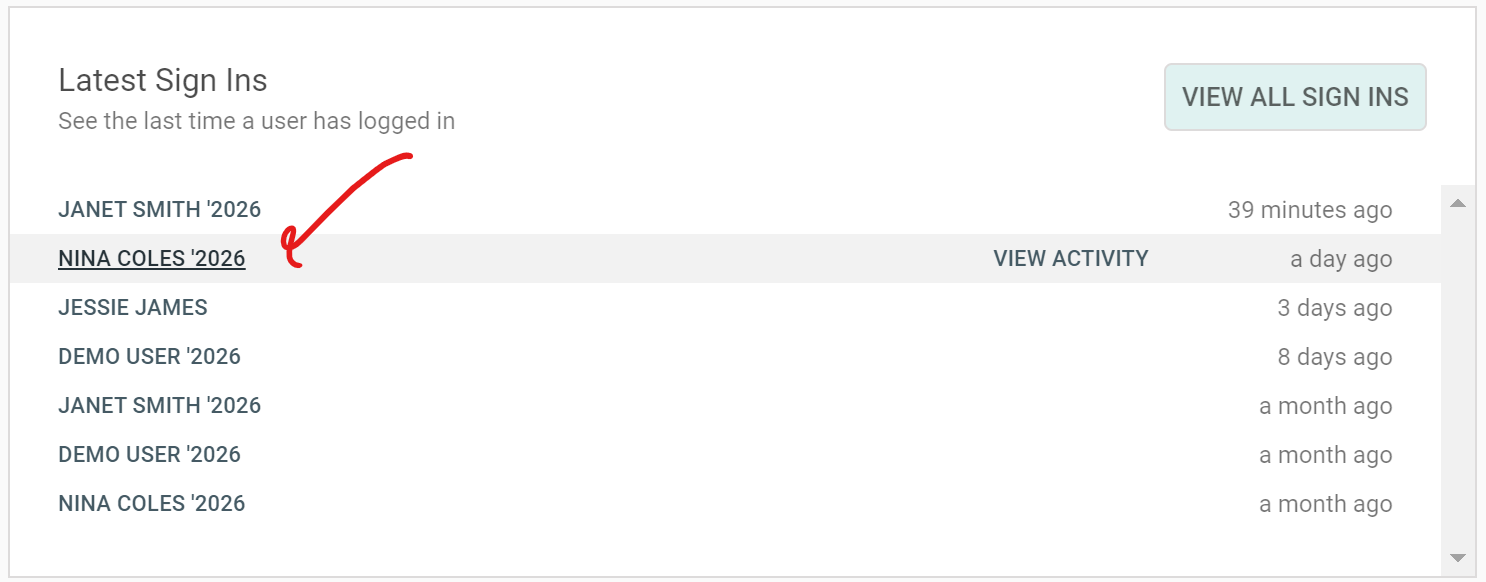Image resolution: width=1486 pixels, height=582 pixels.
Task: Open the underlined Nina Coles '2026 link
Action: tap(152, 259)
